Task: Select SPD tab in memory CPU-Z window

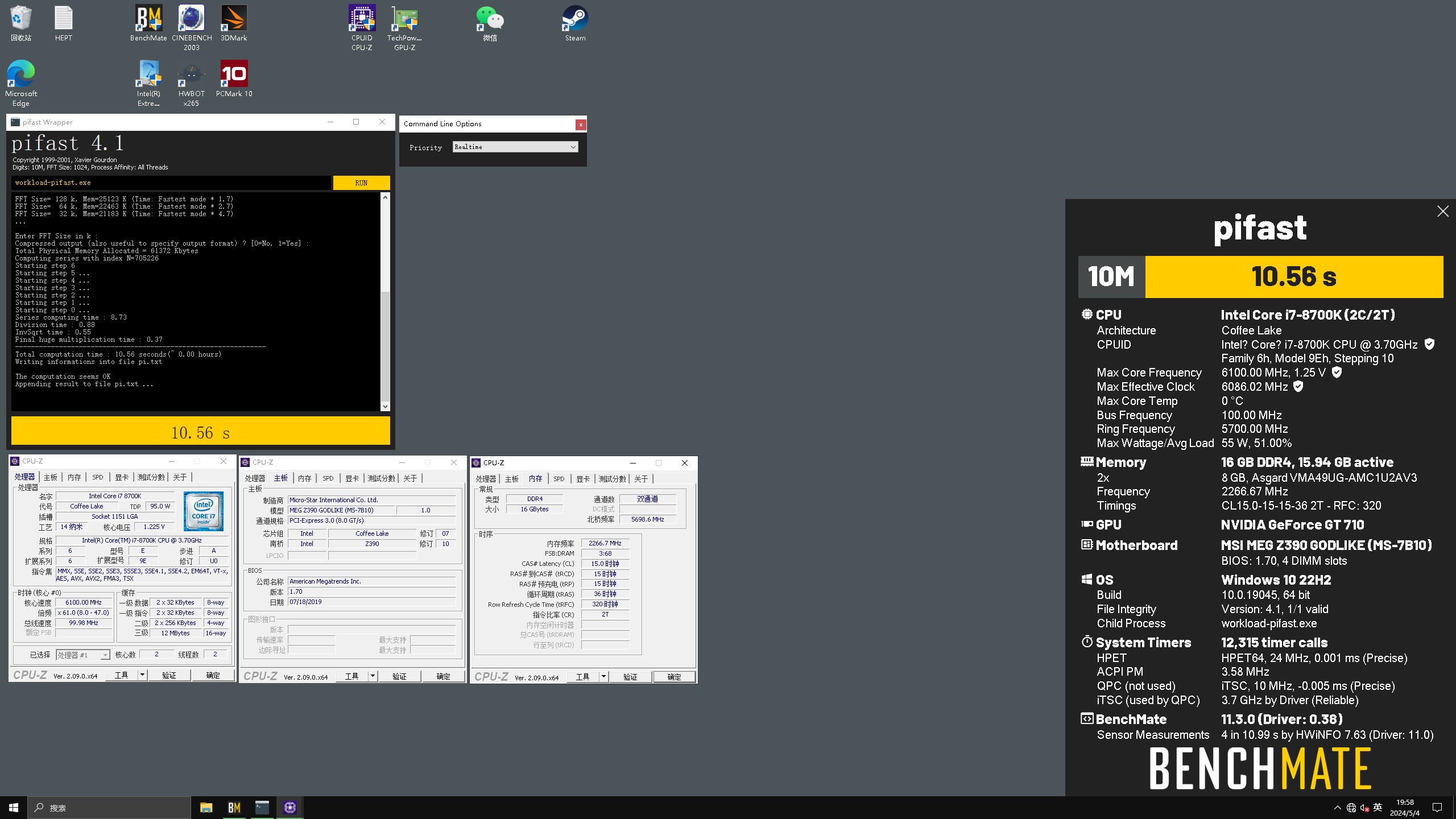Action: [x=559, y=479]
